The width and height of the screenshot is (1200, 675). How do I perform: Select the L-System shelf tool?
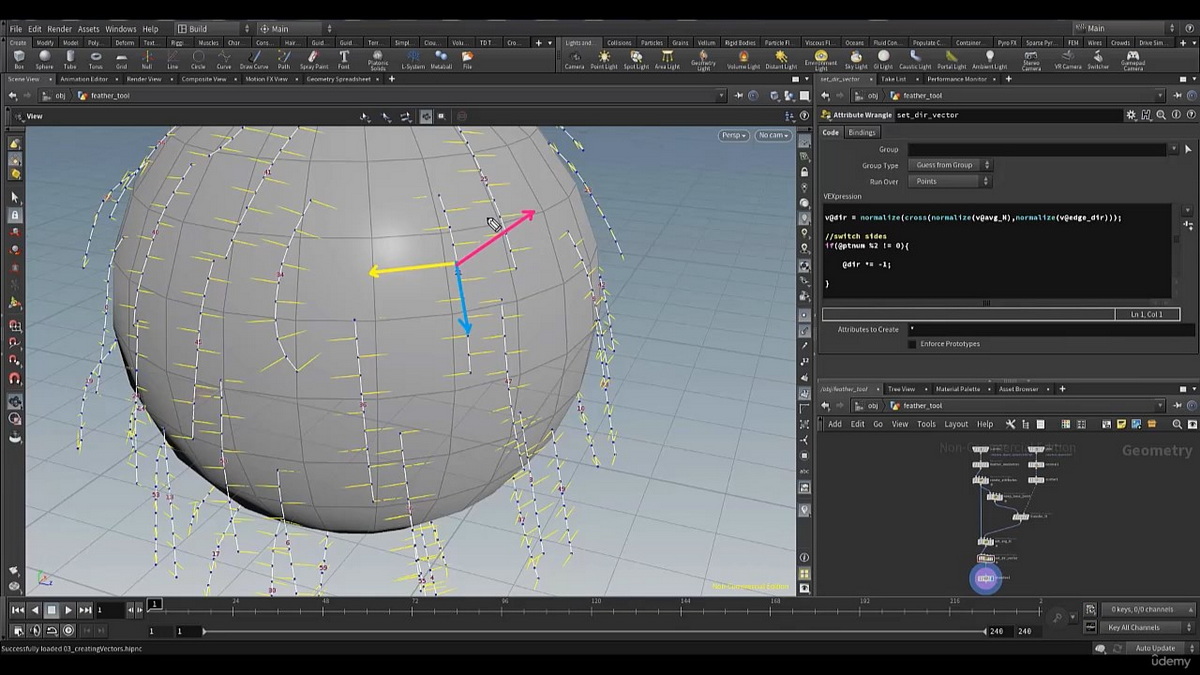(x=412, y=59)
